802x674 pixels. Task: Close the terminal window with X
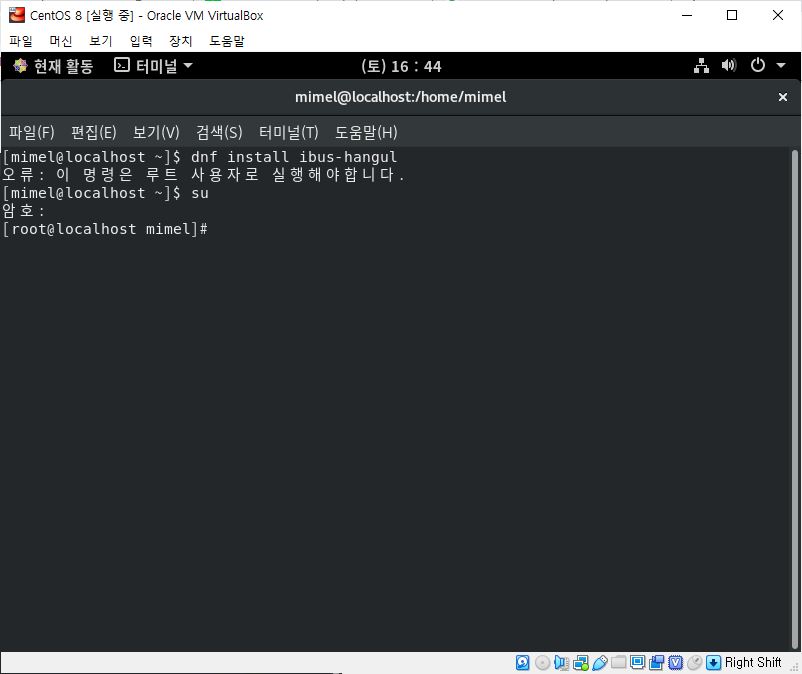click(x=783, y=97)
